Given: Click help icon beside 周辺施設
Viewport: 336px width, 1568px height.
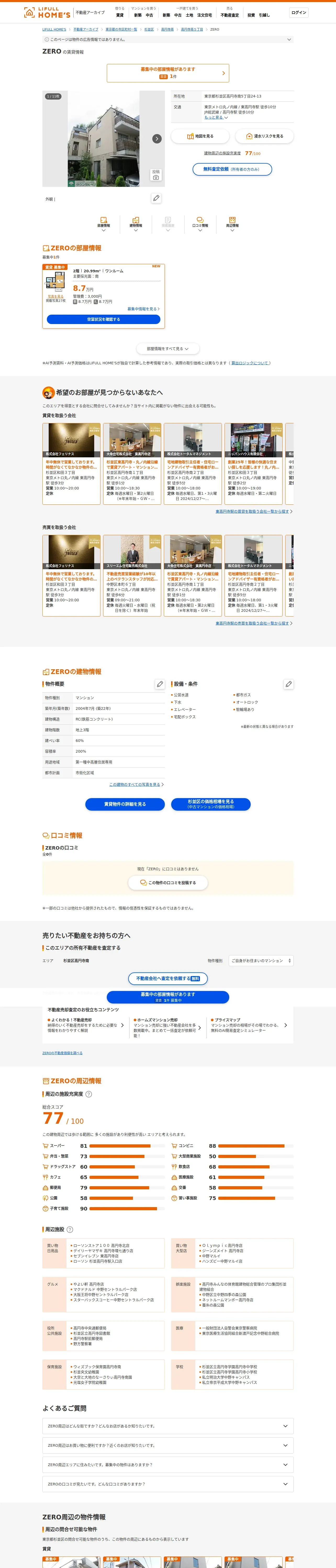Looking at the screenshot, I should click(70, 1230).
